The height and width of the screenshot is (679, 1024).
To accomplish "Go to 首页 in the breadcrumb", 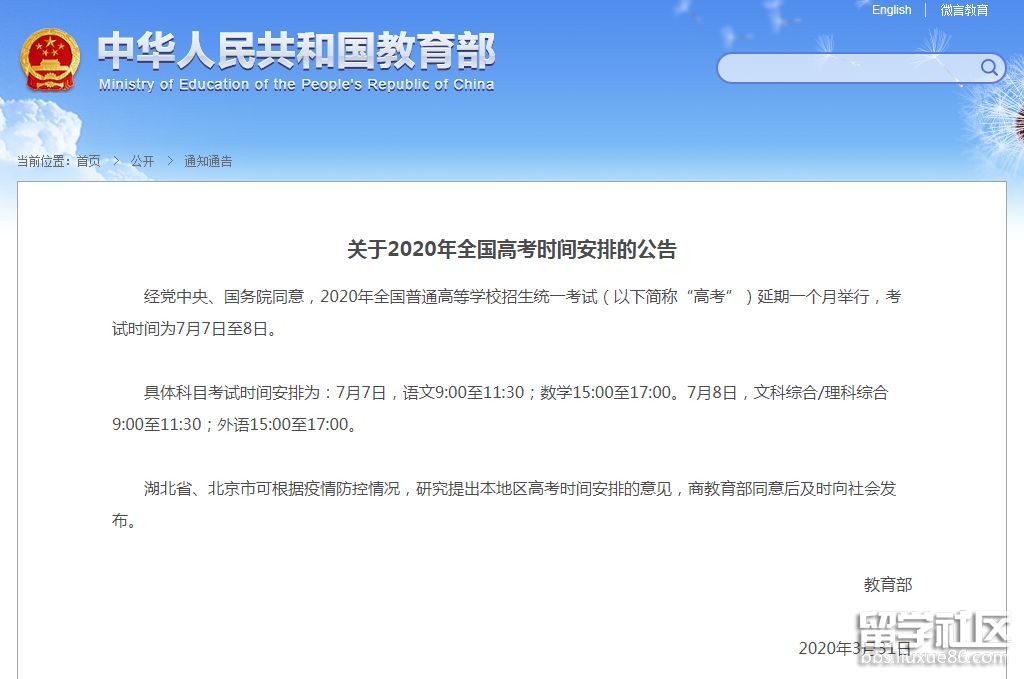I will click(88, 161).
